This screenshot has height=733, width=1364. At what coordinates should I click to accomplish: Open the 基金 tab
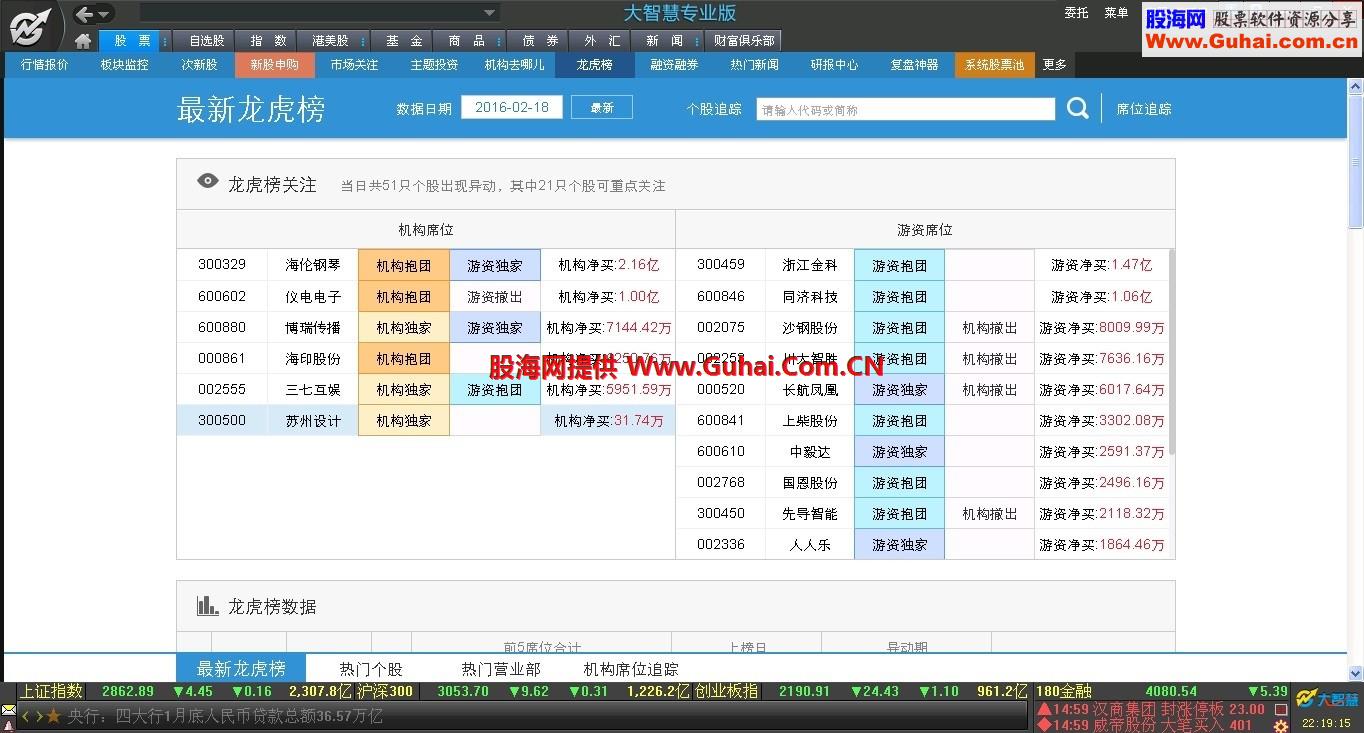404,41
